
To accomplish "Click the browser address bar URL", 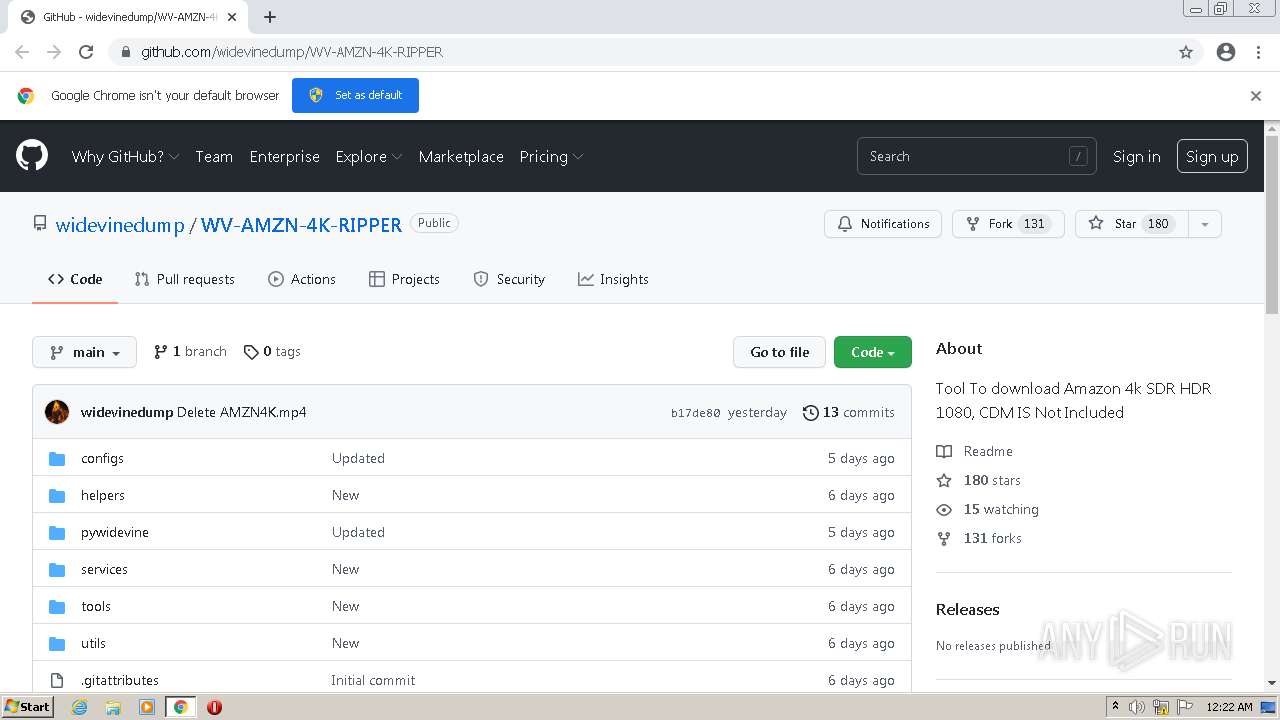I will (292, 52).
